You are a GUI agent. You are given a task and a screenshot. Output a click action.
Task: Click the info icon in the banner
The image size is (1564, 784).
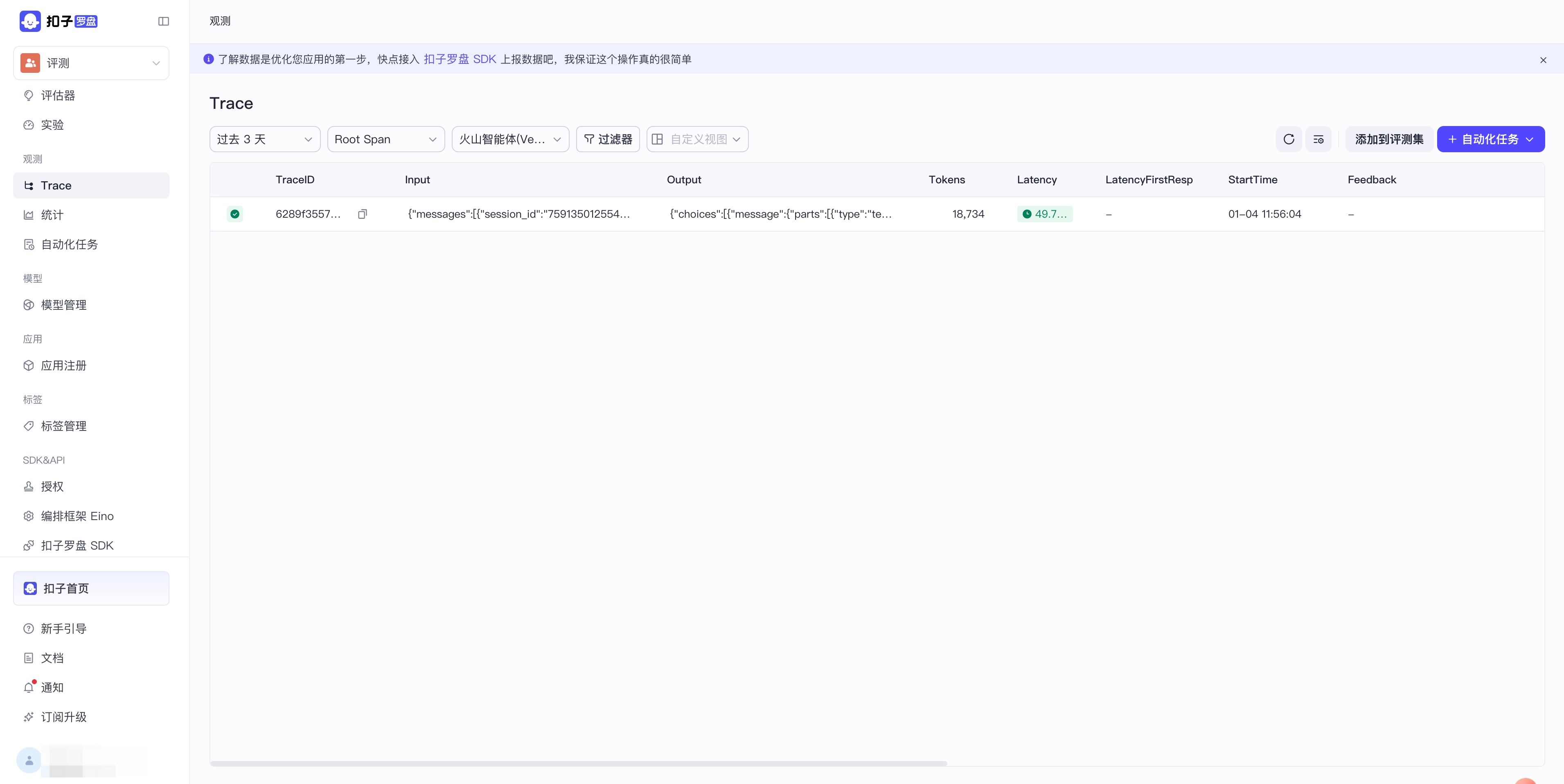(x=208, y=59)
